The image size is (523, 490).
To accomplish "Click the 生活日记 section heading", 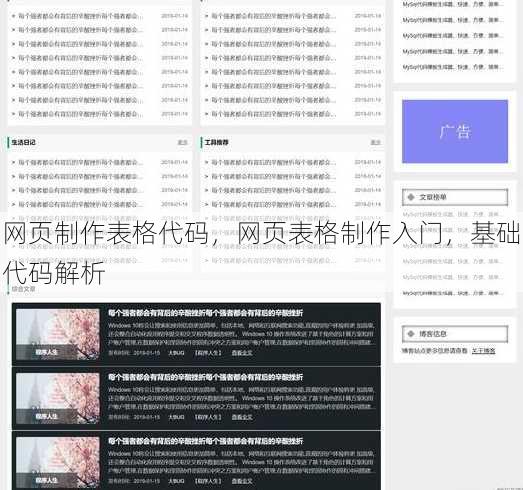I will 23,142.
